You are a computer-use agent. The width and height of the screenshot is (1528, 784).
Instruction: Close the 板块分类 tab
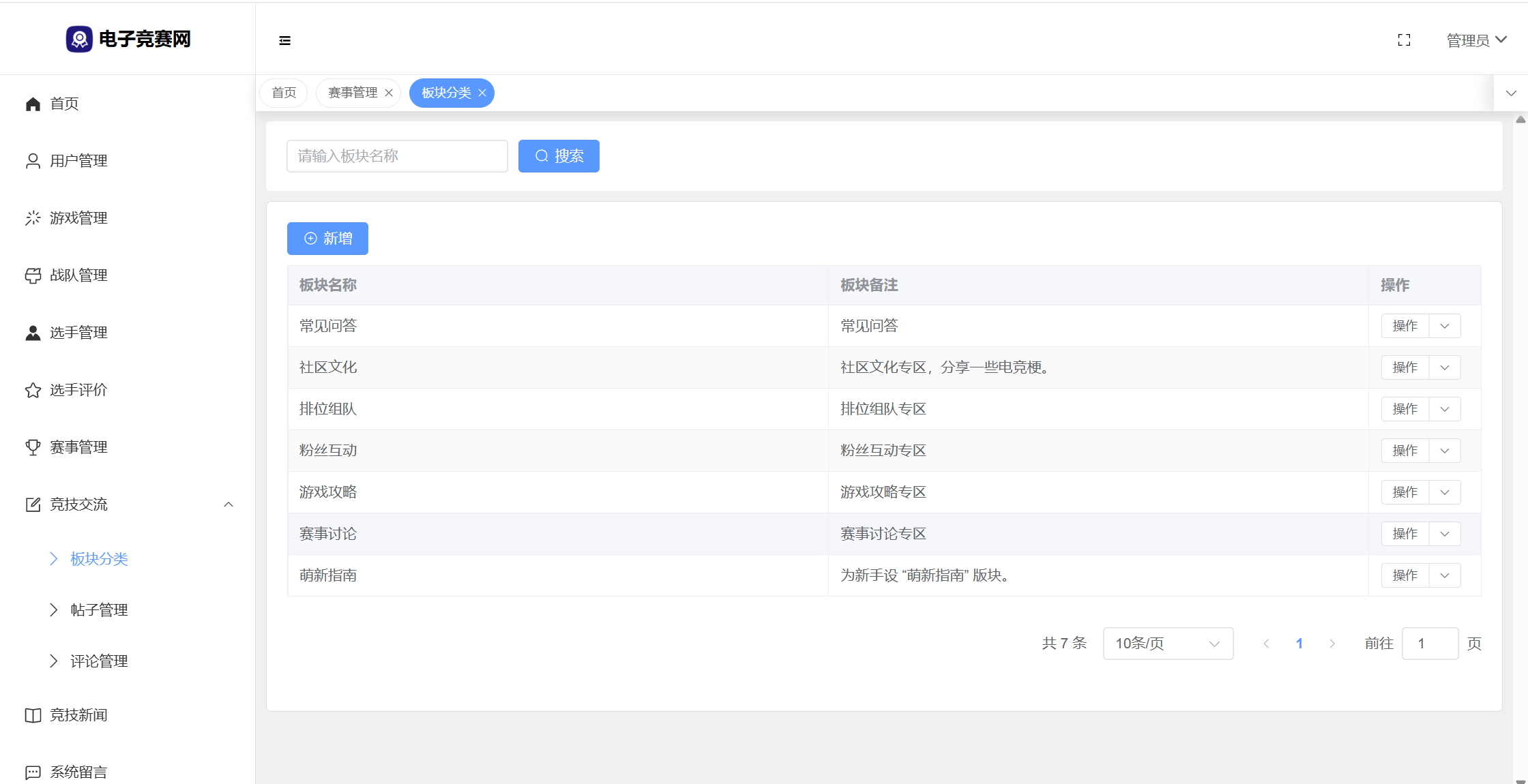(482, 93)
